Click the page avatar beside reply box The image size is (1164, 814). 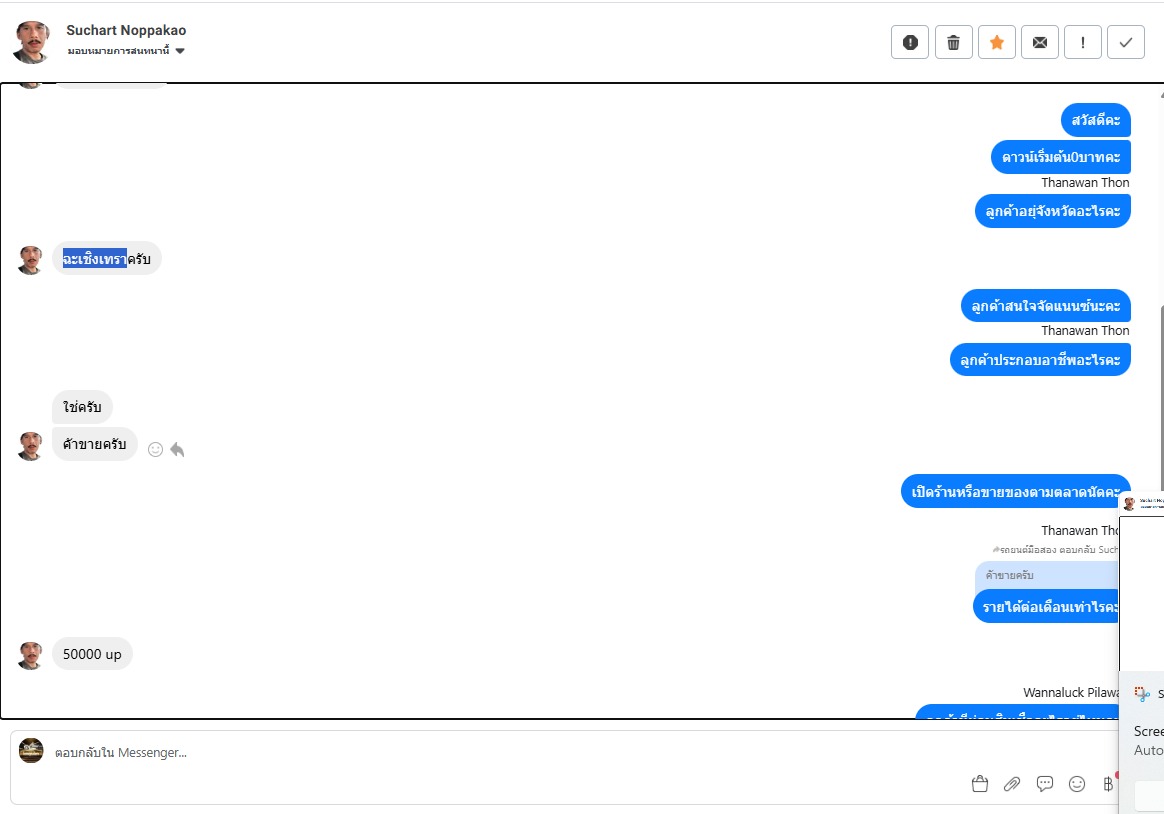tap(31, 751)
